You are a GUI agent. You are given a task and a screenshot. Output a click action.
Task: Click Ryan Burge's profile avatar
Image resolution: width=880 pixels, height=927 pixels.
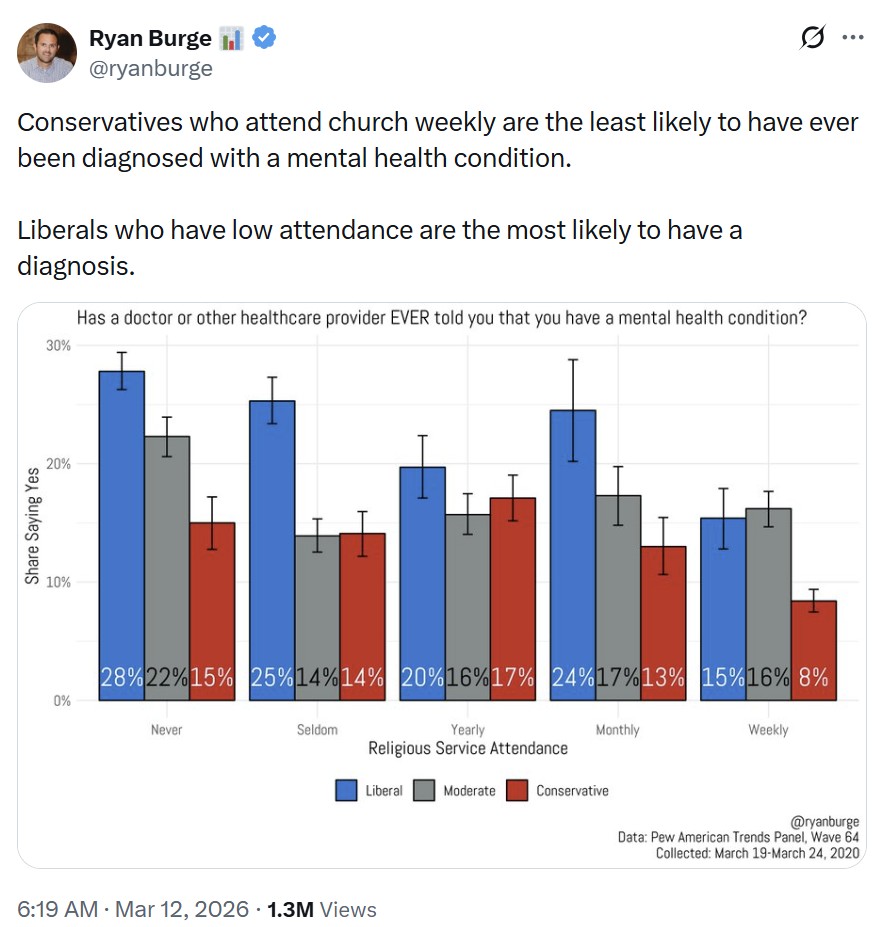point(46,51)
